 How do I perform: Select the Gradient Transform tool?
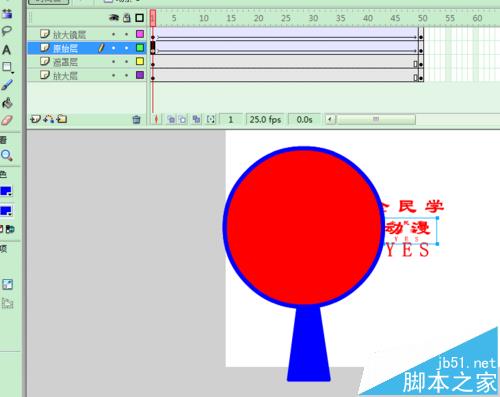pos(7,14)
